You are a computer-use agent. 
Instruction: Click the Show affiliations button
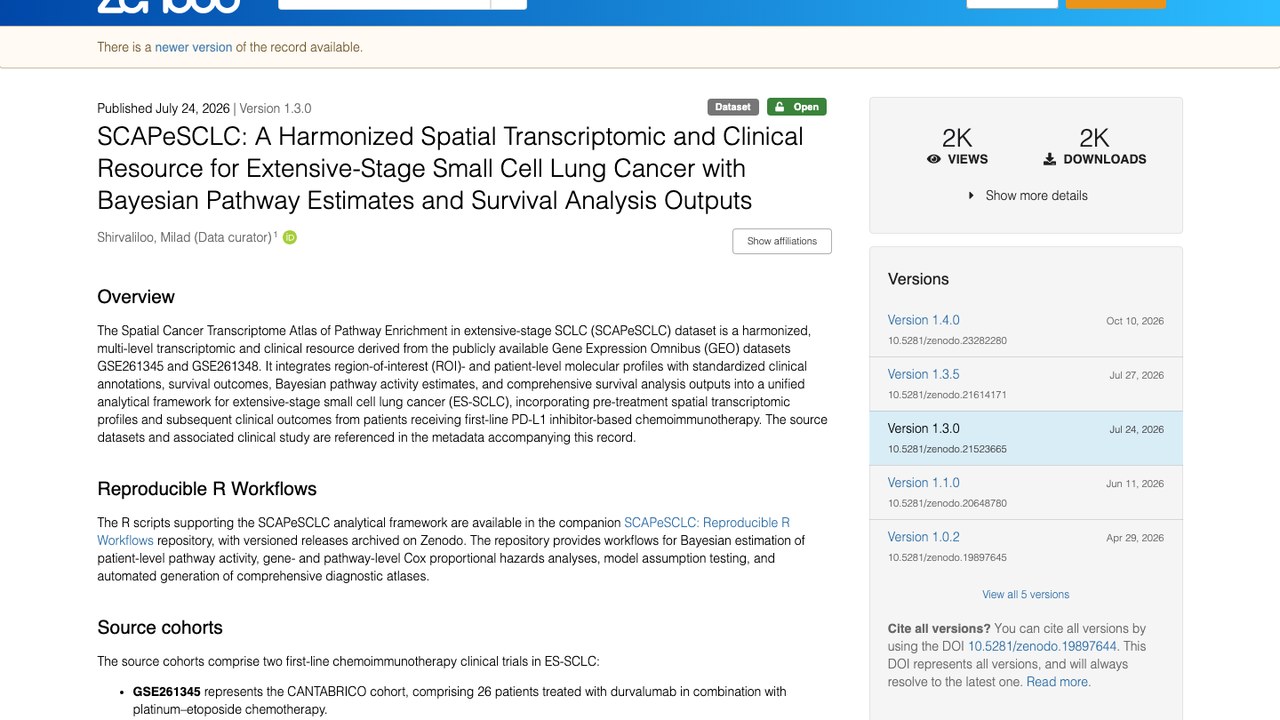coord(782,241)
